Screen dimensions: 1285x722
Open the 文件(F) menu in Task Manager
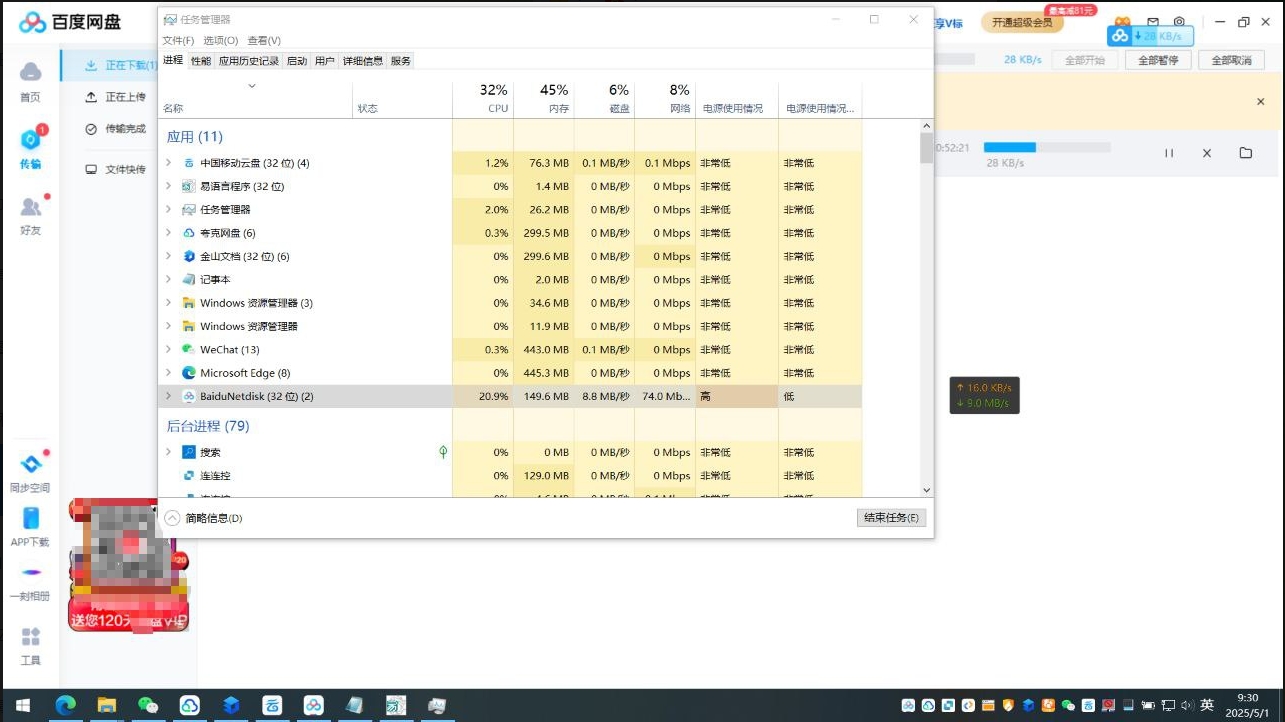pos(178,41)
